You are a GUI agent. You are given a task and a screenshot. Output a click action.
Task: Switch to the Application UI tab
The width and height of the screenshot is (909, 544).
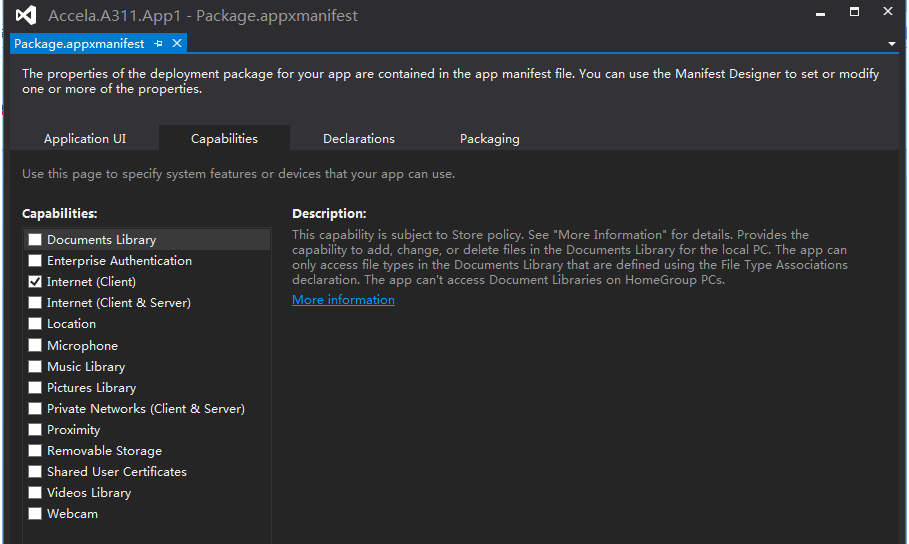(x=85, y=139)
